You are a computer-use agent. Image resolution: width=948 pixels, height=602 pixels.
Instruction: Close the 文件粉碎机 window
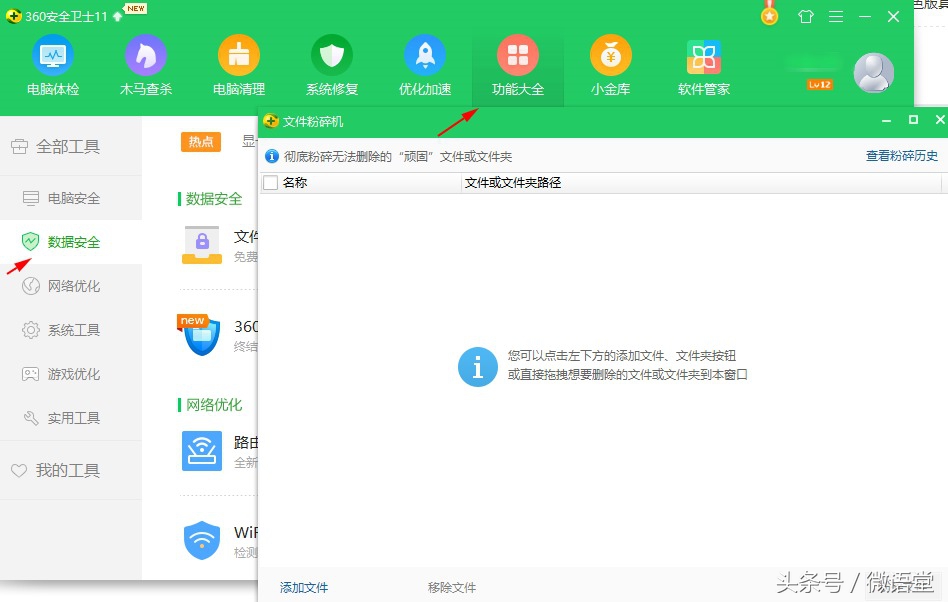[x=940, y=120]
